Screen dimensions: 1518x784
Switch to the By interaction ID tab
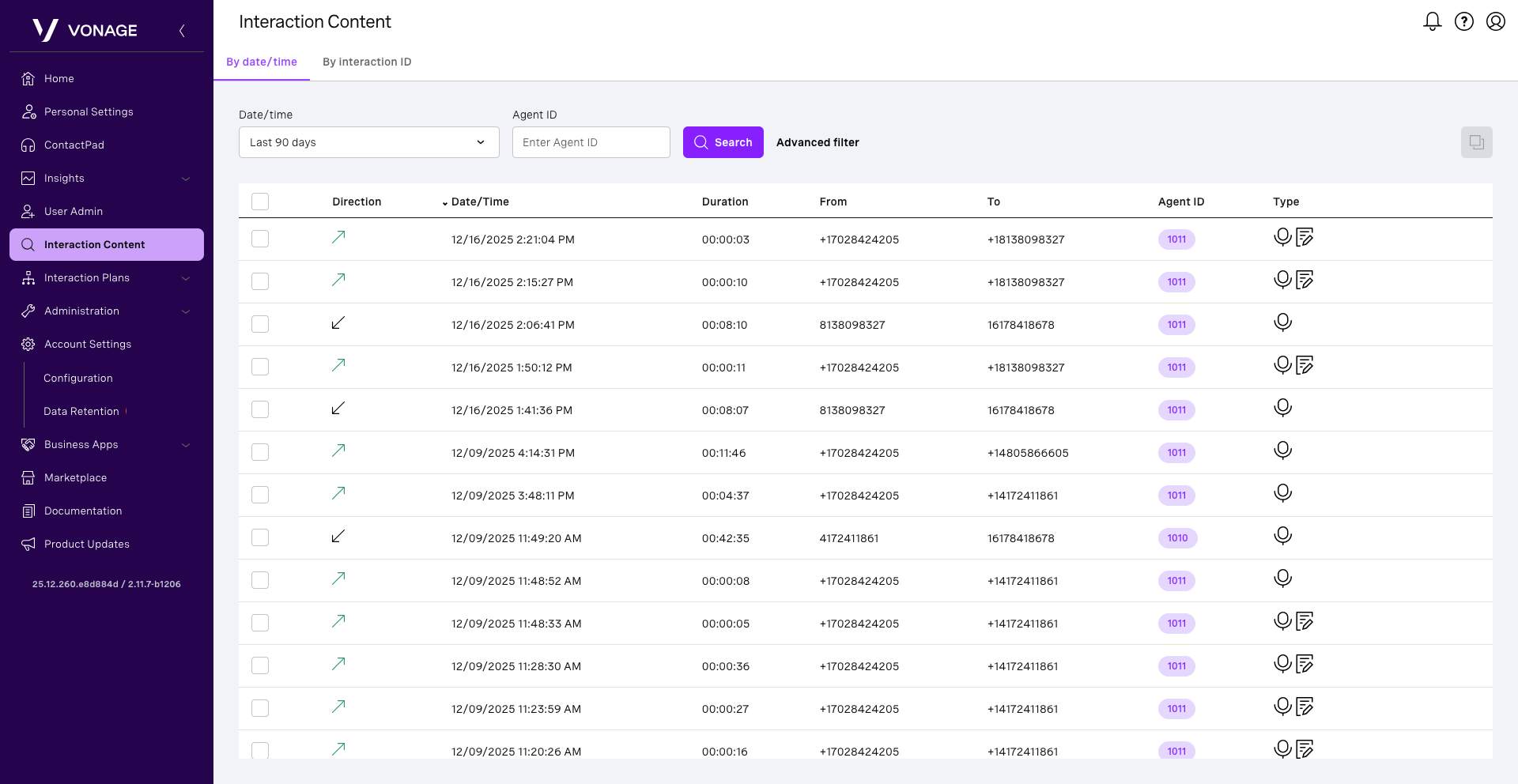pyautogui.click(x=367, y=62)
